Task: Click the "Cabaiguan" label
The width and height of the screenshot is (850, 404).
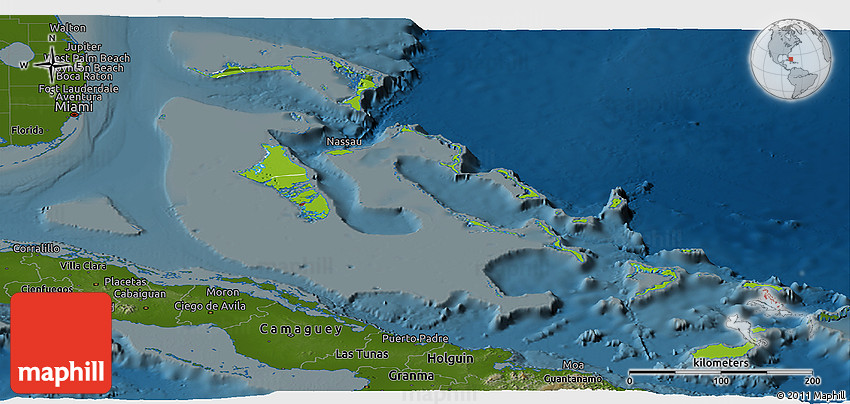Action: click(142, 293)
